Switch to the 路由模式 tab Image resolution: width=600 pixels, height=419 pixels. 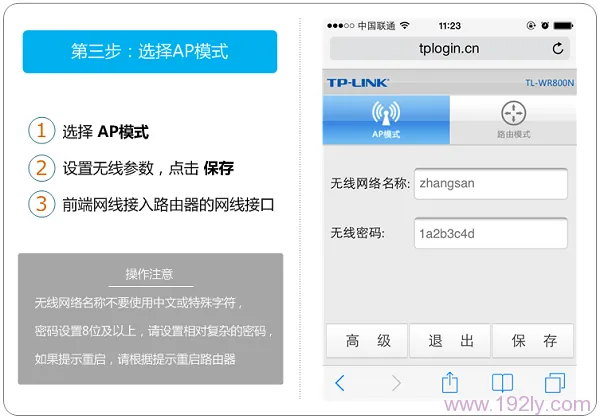click(x=513, y=120)
